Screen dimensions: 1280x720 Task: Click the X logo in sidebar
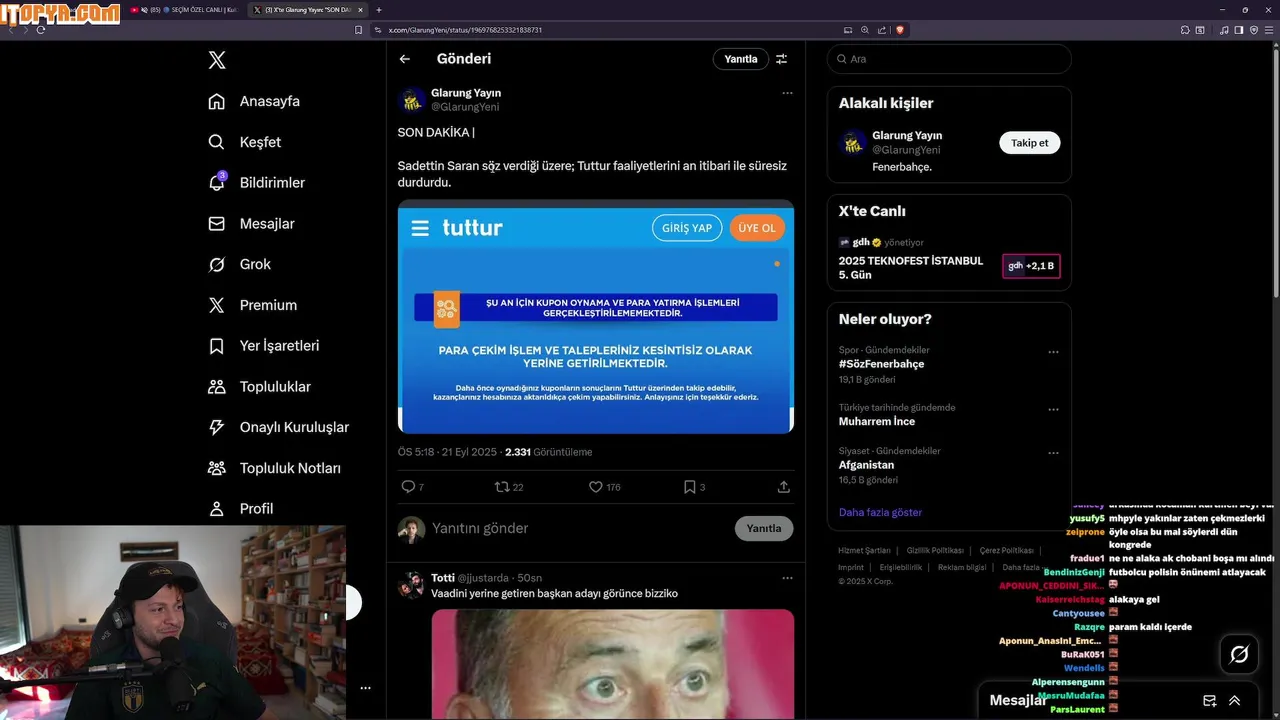[x=217, y=60]
